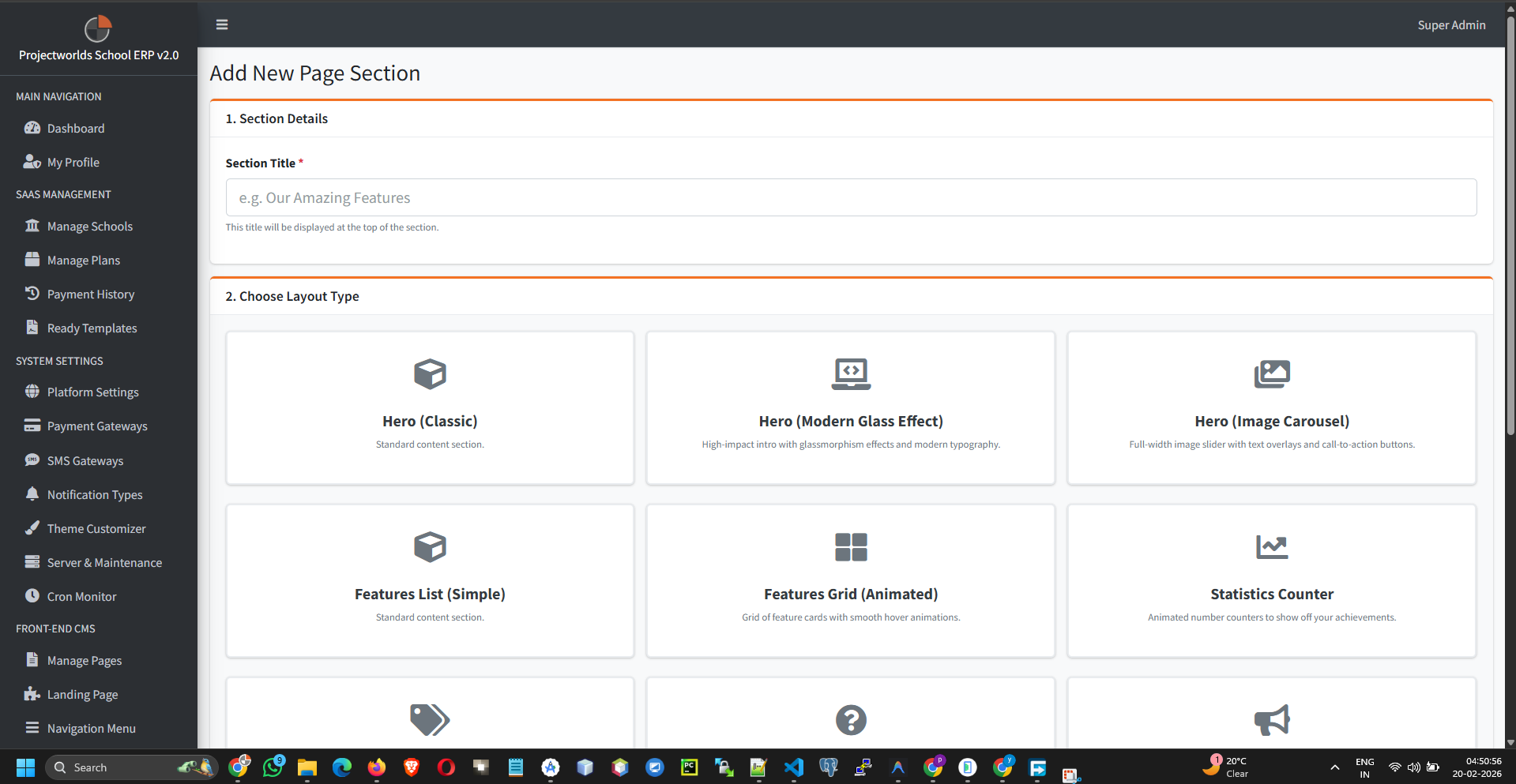Click the chart icon on Statistics Counter
1516x784 pixels.
(x=1271, y=546)
